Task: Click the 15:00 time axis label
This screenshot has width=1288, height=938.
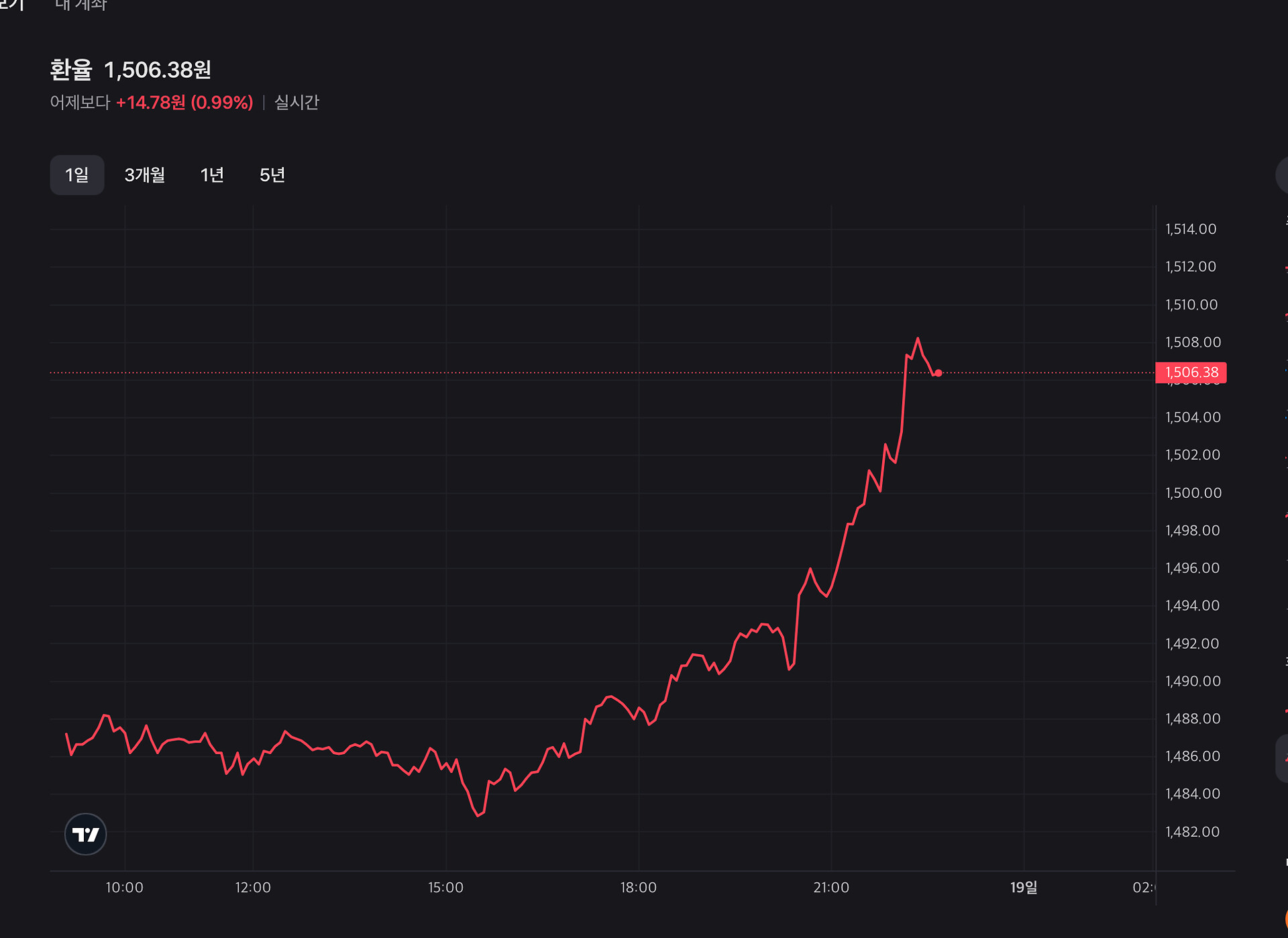Action: [445, 888]
